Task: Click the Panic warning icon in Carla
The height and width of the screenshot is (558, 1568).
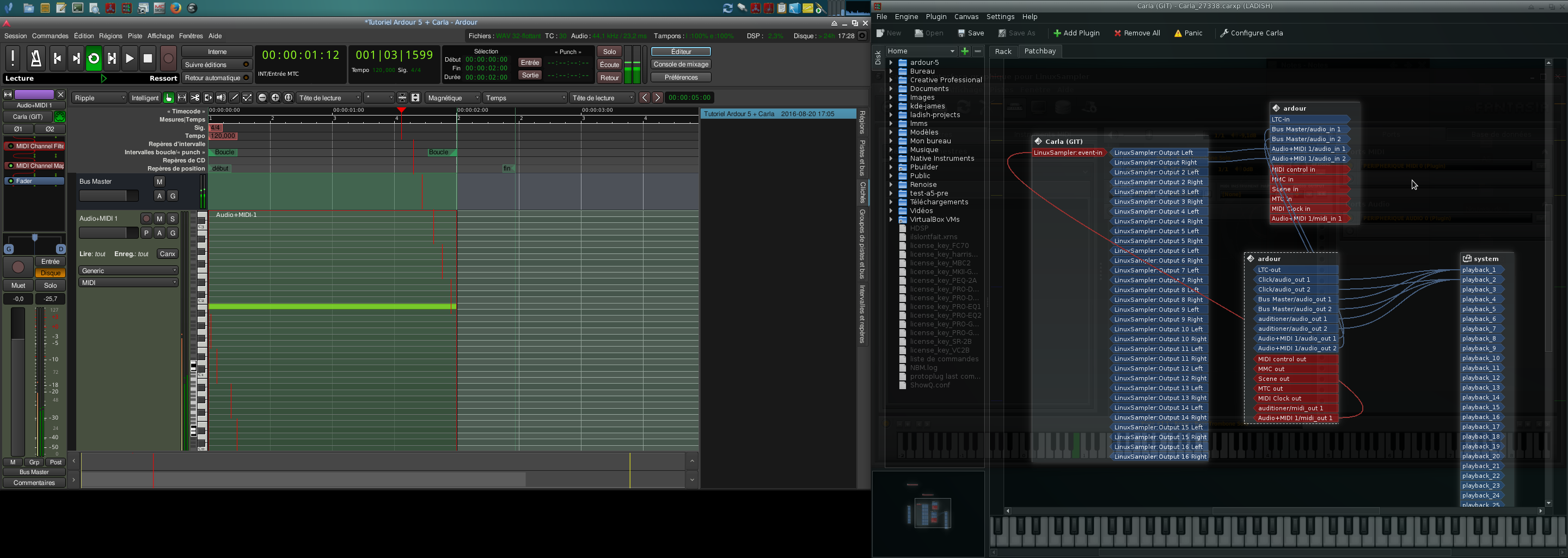Action: (x=1178, y=33)
